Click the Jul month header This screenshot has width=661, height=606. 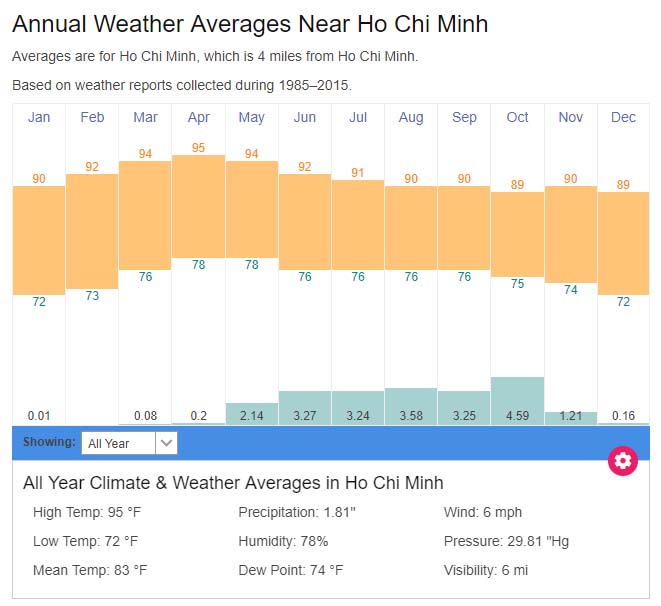[x=358, y=117]
